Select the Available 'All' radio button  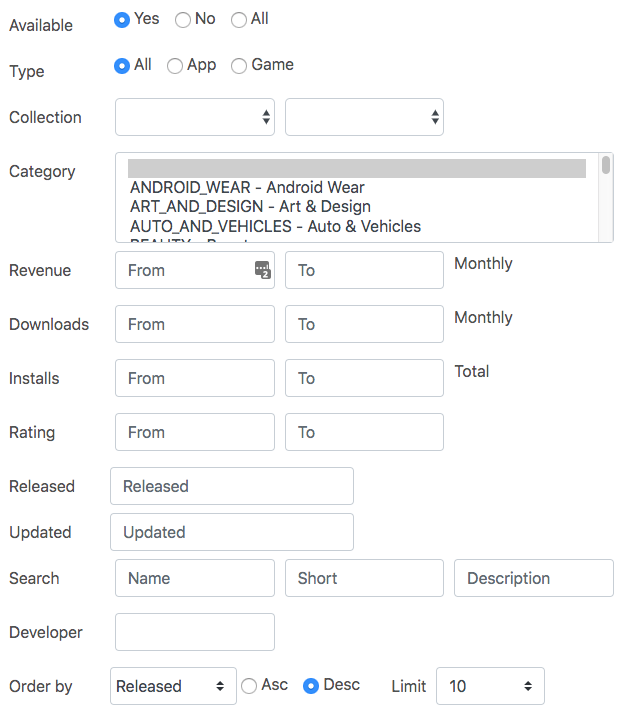239,19
